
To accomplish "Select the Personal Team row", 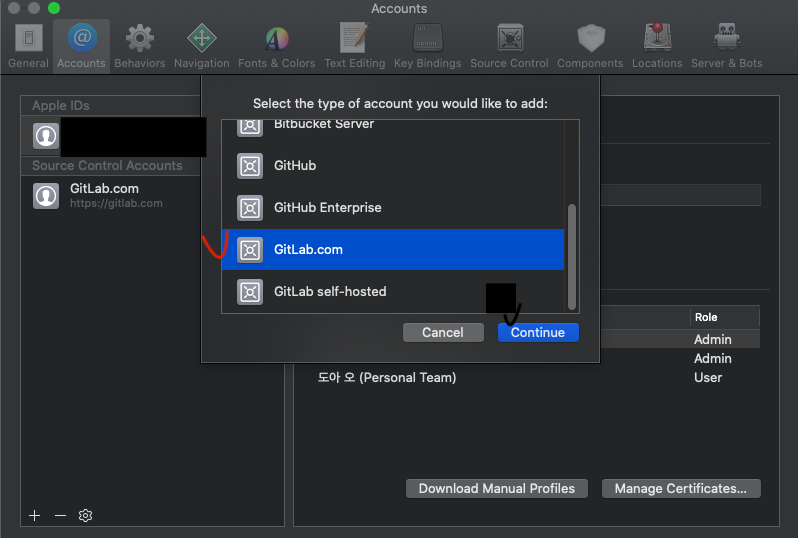I will [535, 378].
